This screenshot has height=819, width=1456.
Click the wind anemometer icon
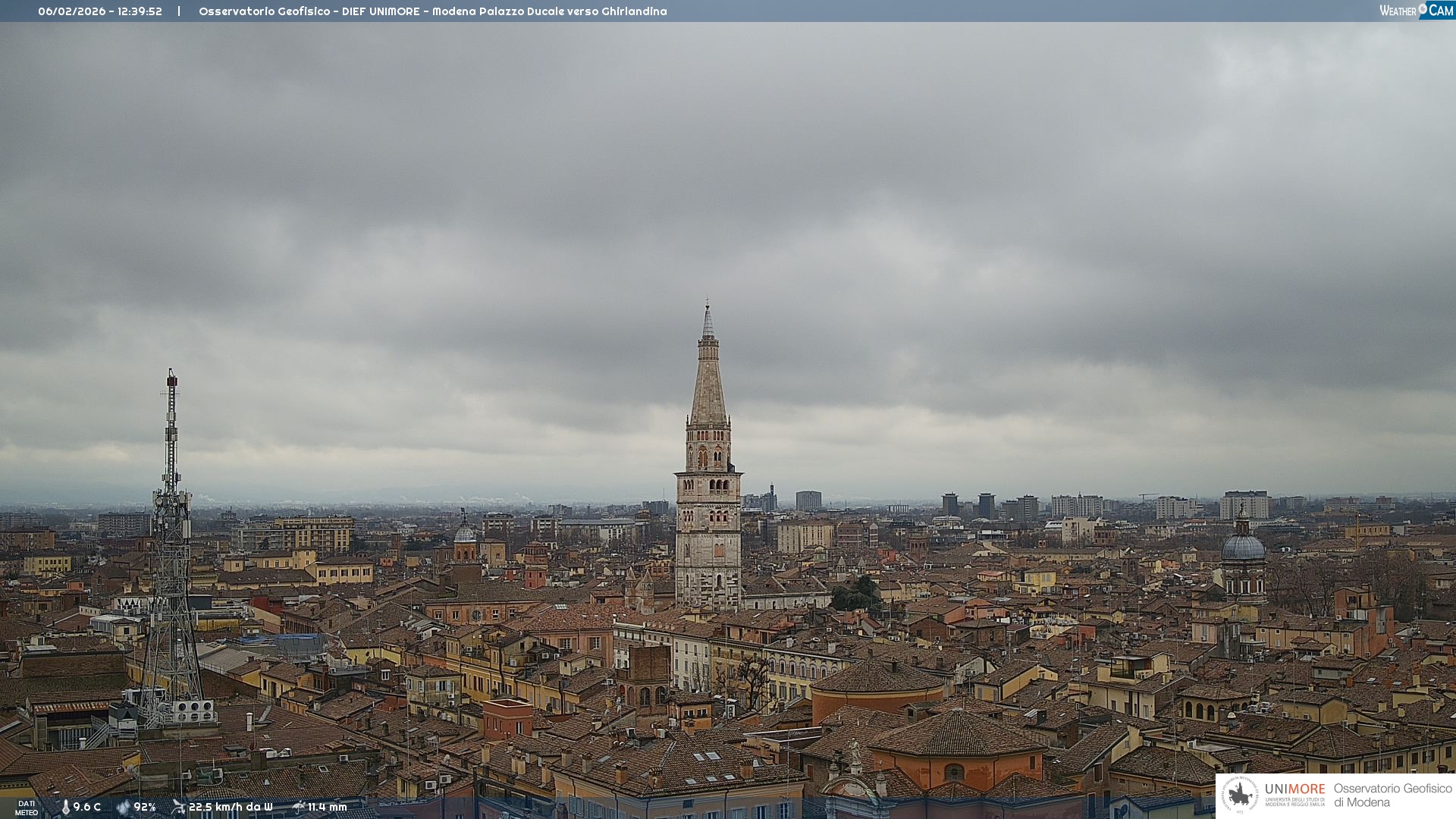tap(178, 807)
